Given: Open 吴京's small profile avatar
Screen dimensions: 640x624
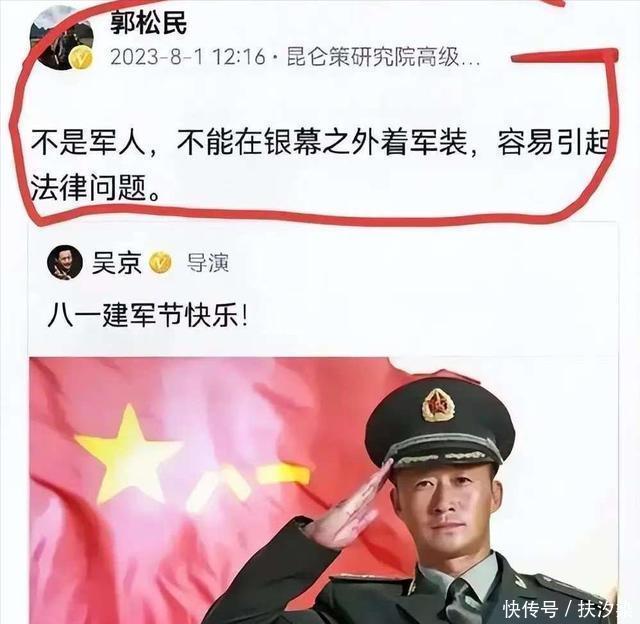Looking at the screenshot, I should pos(65,262).
